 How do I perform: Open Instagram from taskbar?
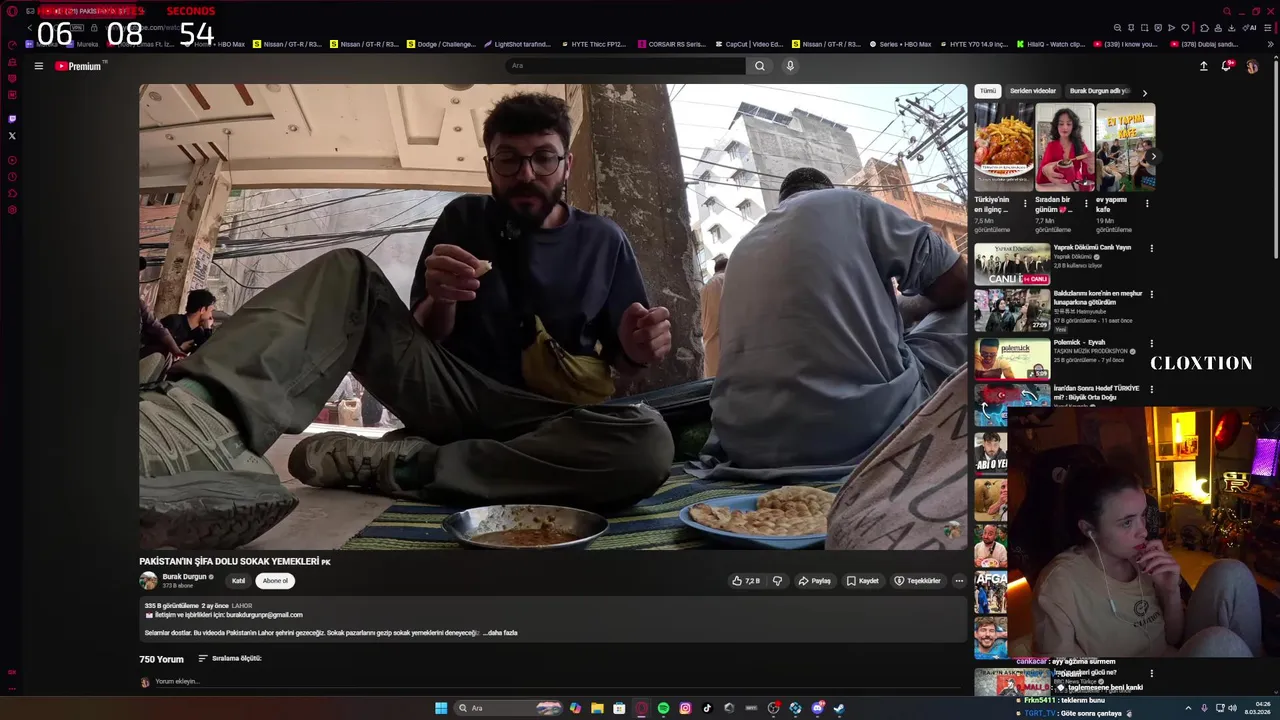[685, 708]
